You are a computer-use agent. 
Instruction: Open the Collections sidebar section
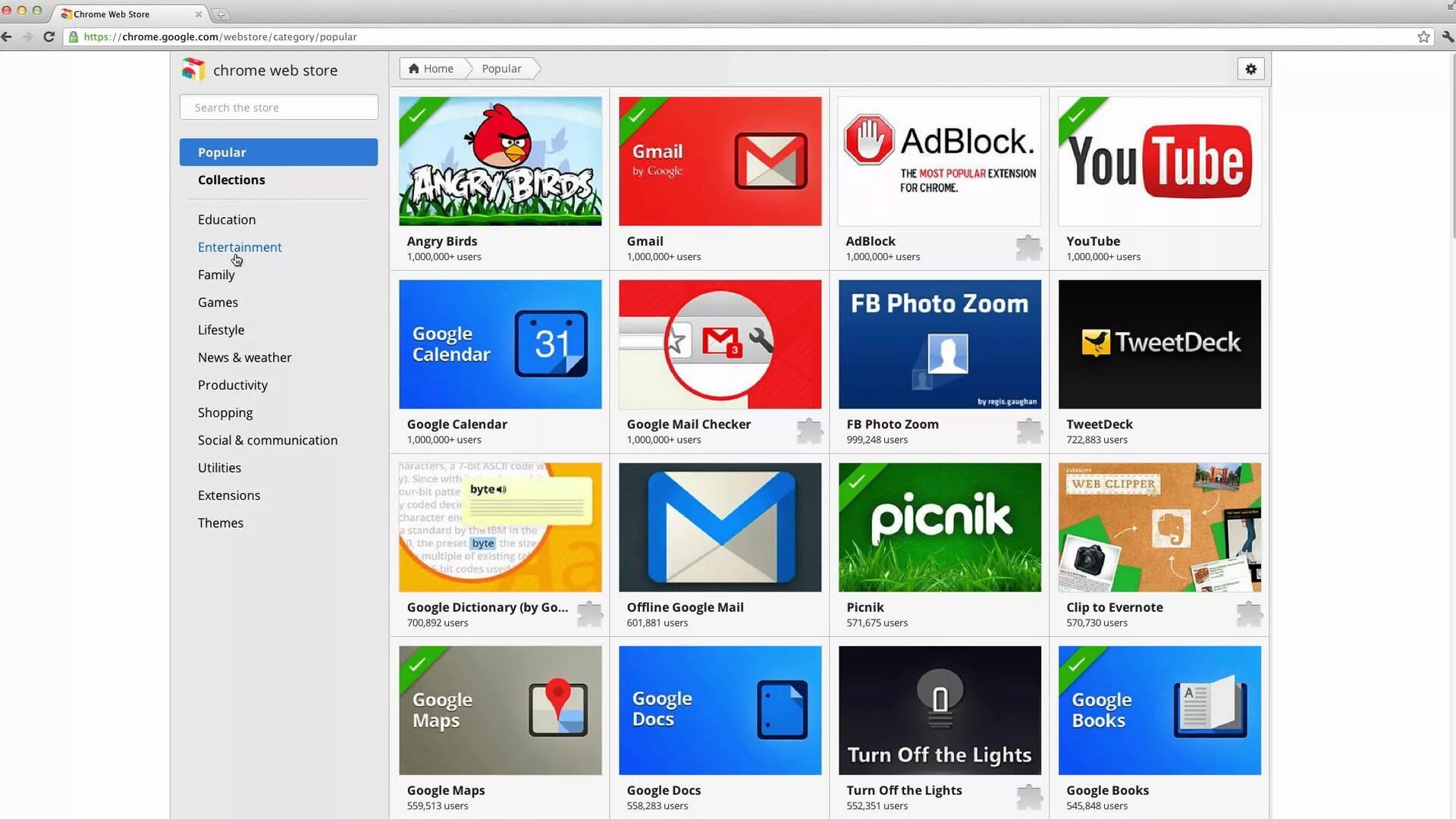pos(231,180)
